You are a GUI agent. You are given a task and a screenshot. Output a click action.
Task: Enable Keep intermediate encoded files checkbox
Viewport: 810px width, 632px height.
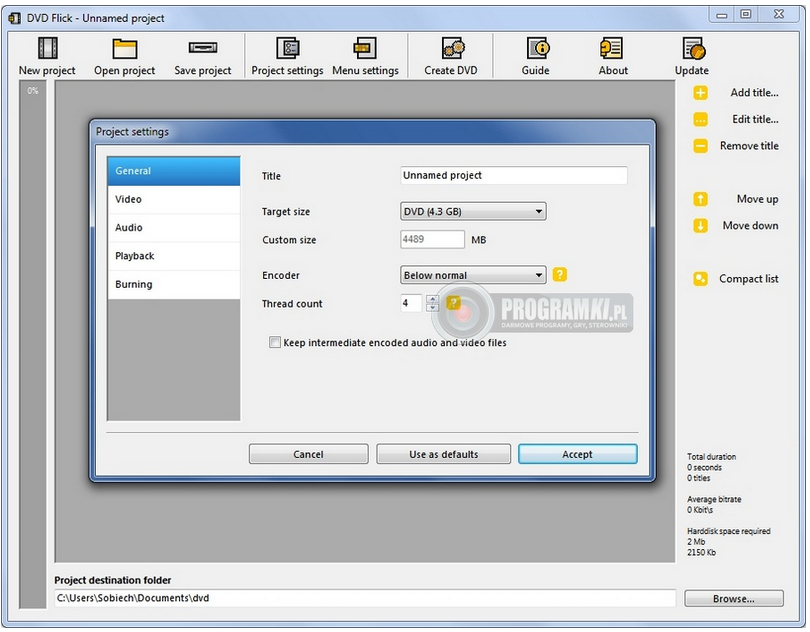point(275,342)
